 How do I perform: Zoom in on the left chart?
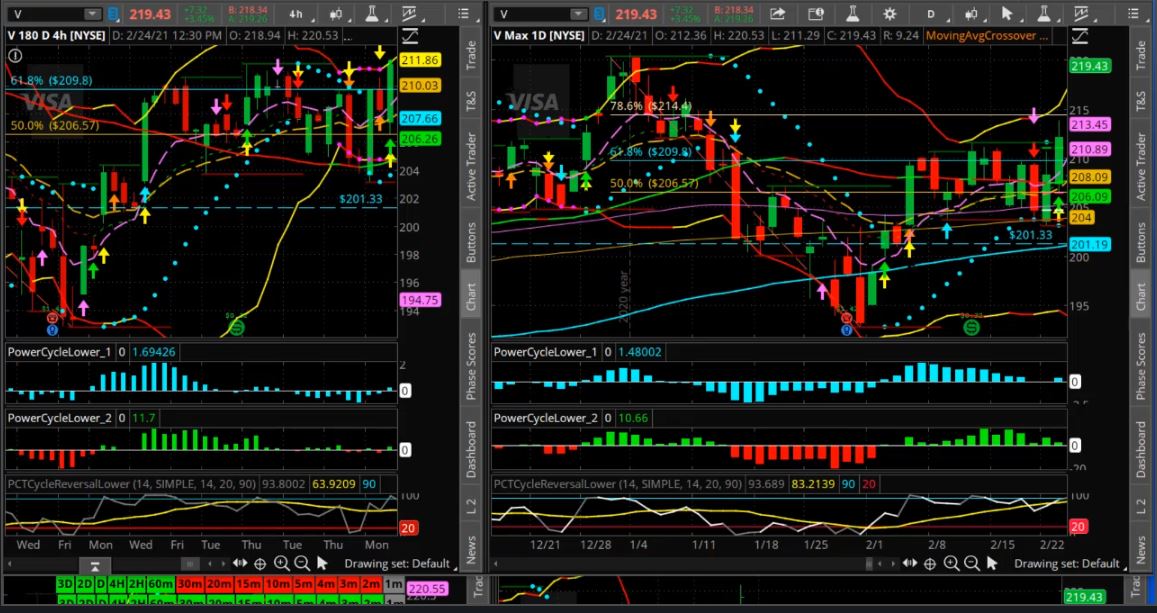tap(281, 564)
